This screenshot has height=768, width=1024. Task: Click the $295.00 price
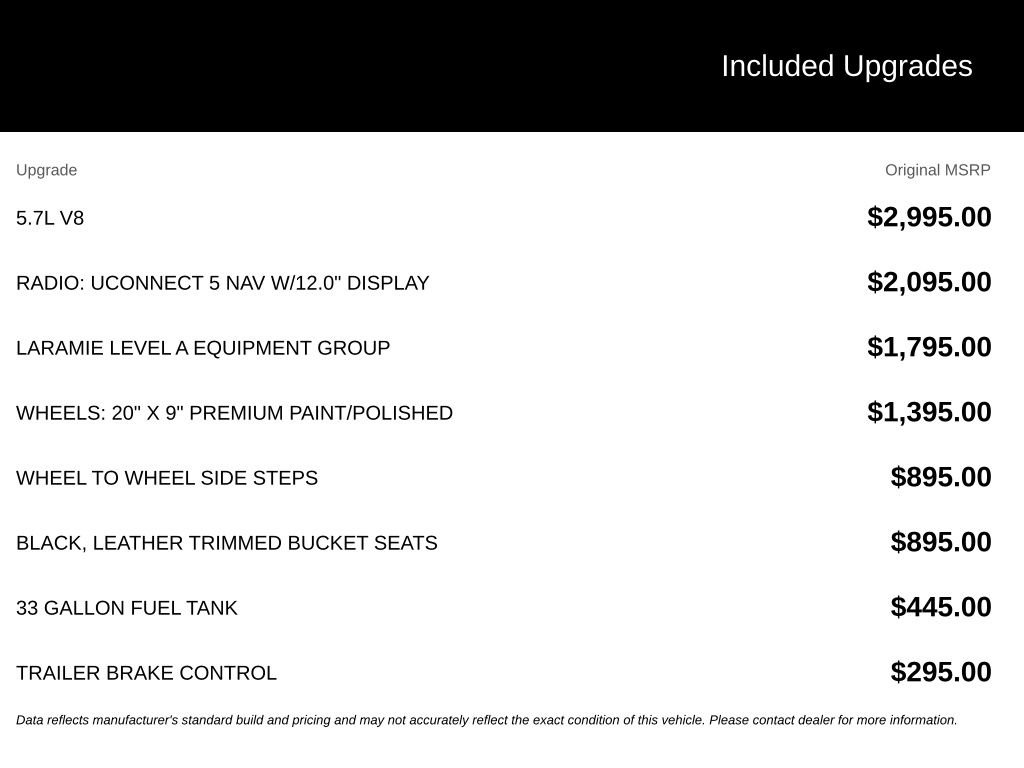pos(940,672)
